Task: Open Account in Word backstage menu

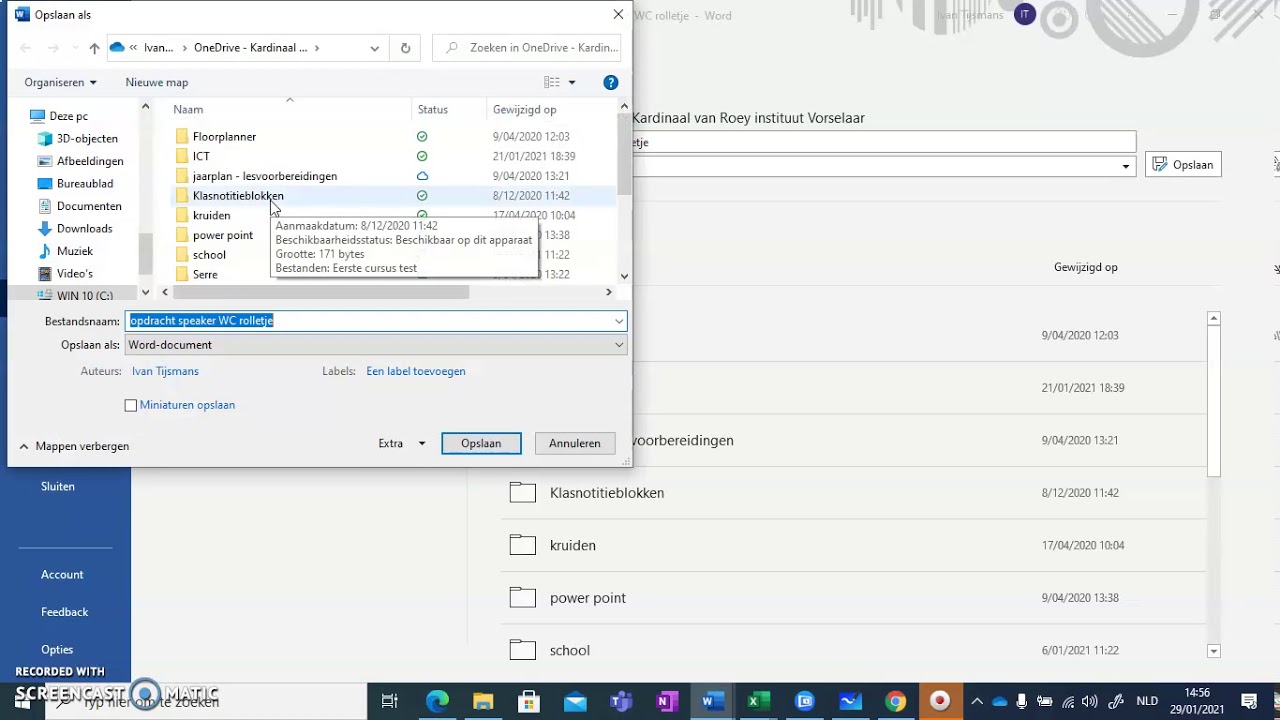Action: pyautogui.click(x=62, y=574)
